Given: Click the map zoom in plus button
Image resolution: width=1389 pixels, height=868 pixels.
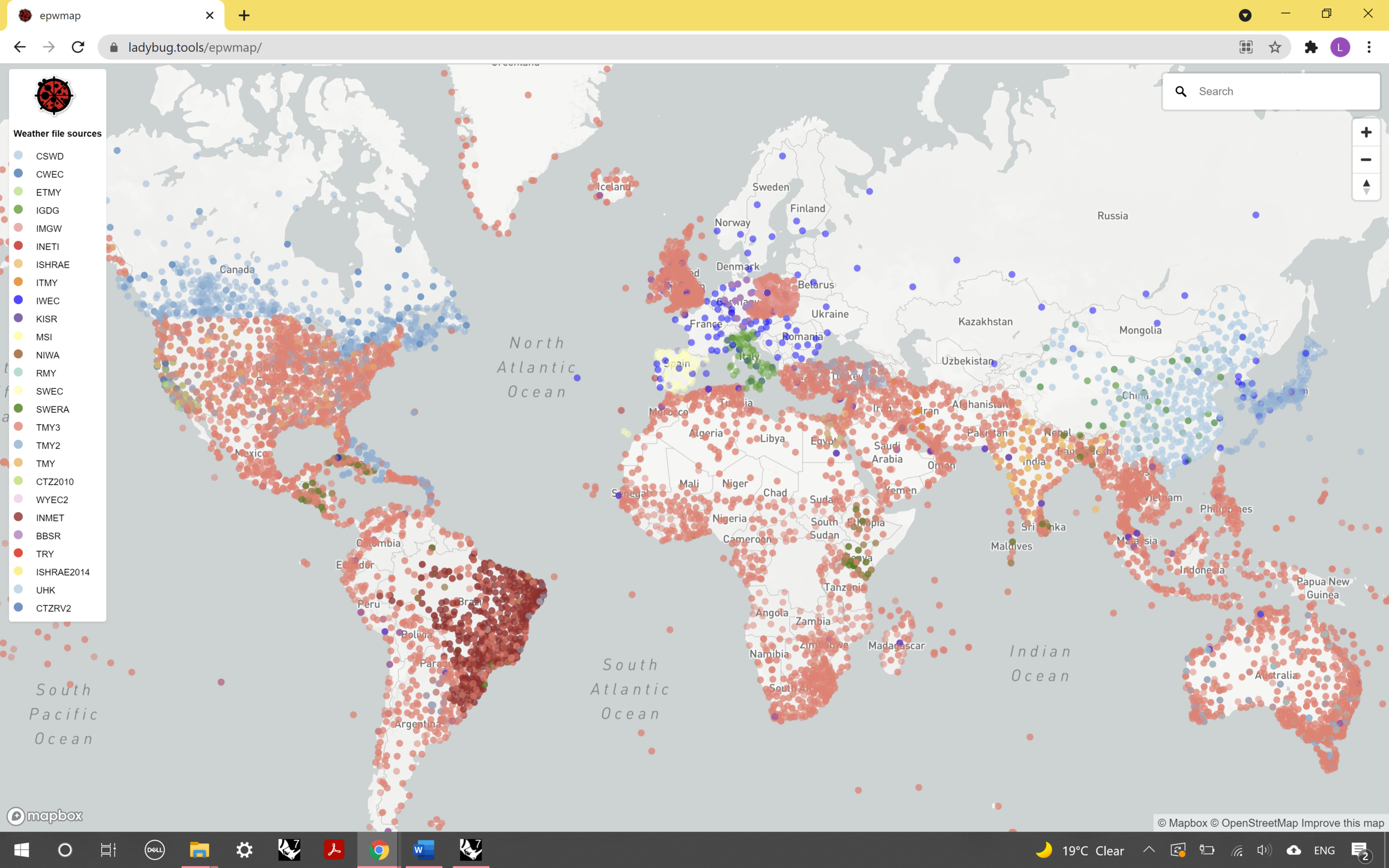Looking at the screenshot, I should coord(1366,133).
